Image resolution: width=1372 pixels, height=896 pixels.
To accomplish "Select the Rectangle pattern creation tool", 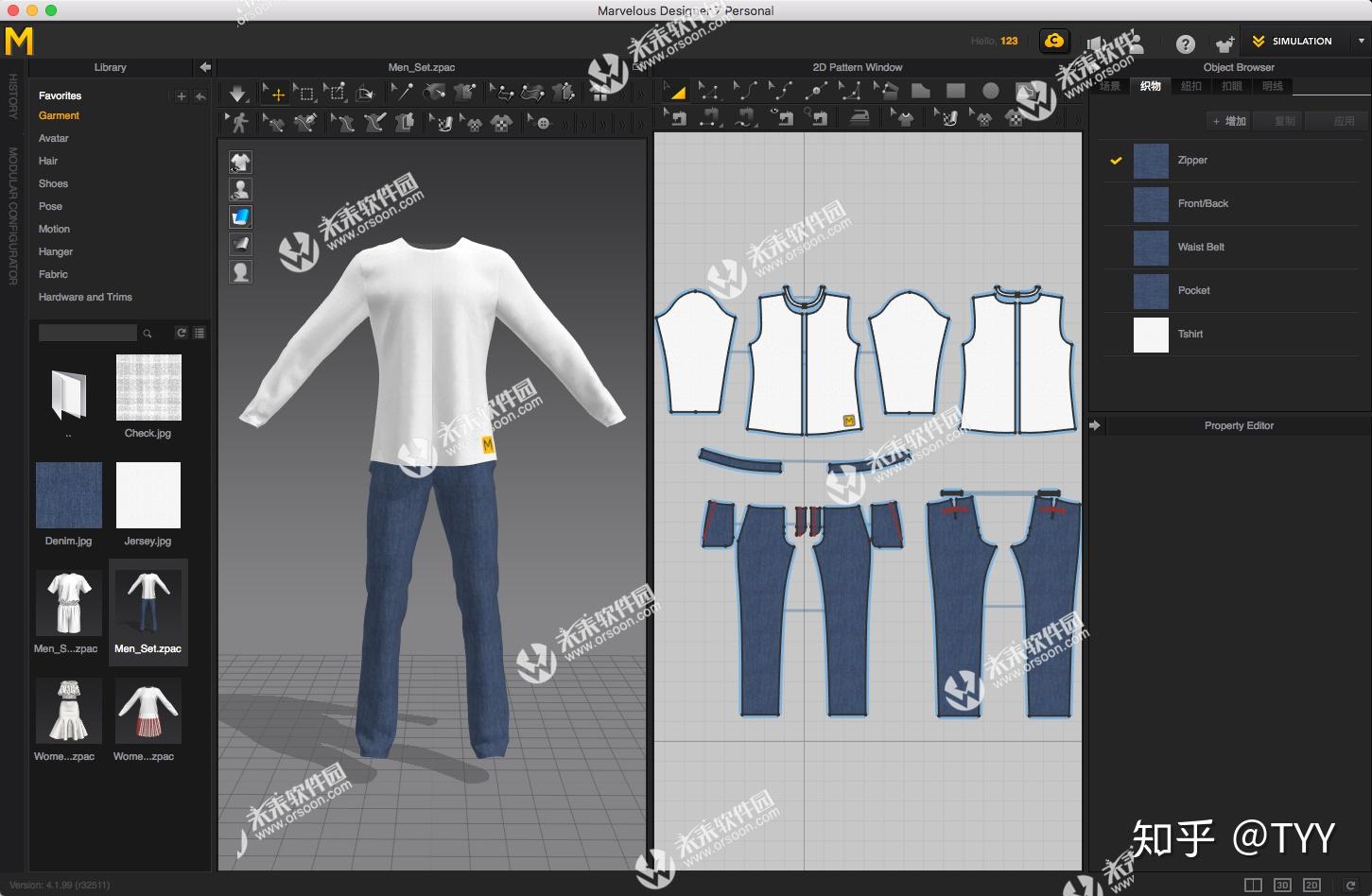I will point(955,93).
